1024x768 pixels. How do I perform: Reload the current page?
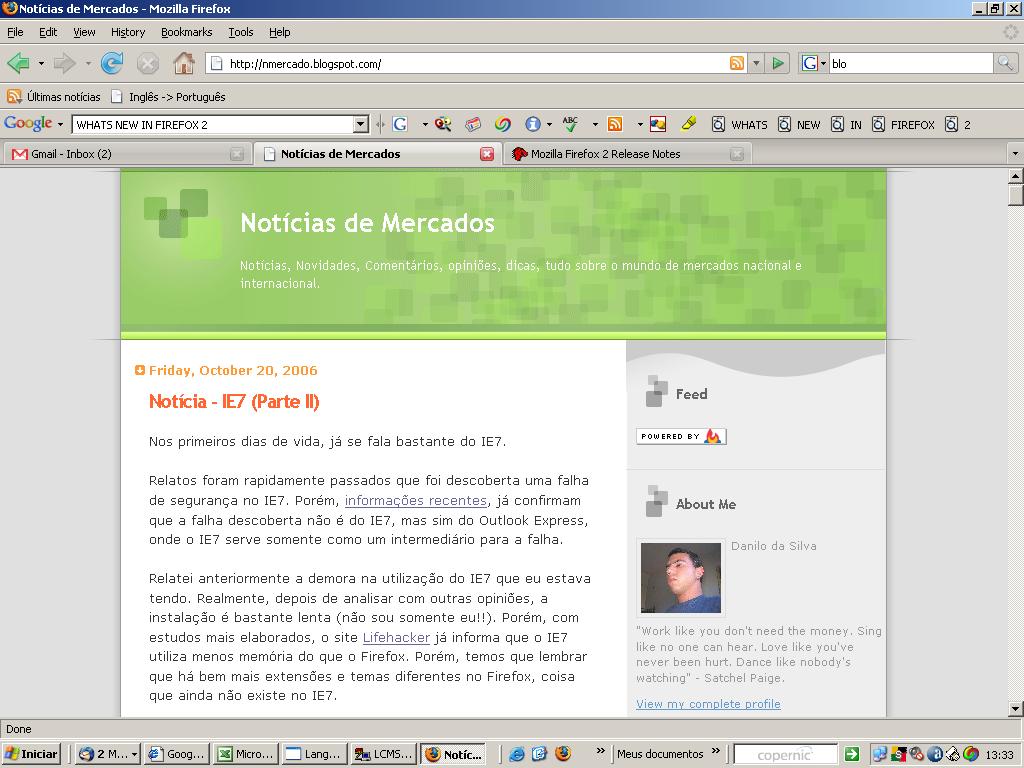click(112, 63)
